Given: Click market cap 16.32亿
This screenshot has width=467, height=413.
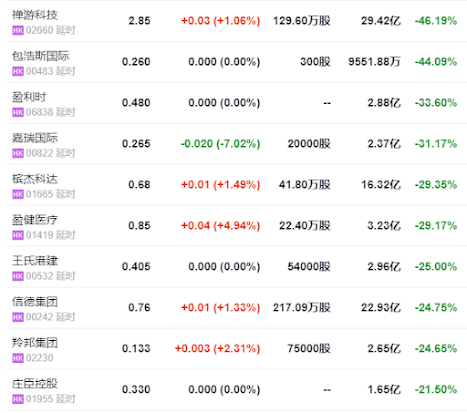Looking at the screenshot, I should pyautogui.click(x=381, y=185).
